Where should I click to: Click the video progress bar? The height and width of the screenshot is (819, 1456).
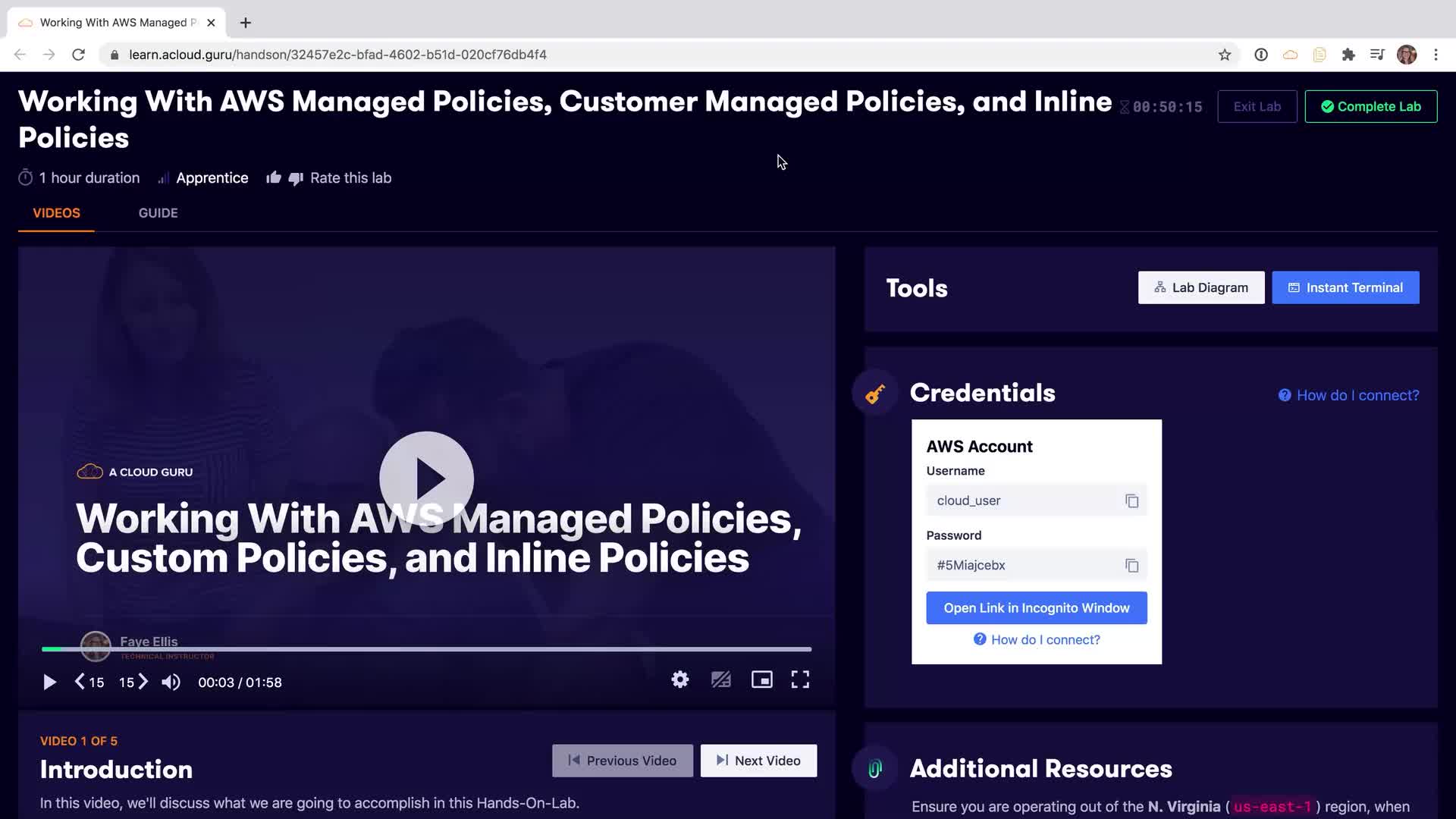(x=426, y=649)
